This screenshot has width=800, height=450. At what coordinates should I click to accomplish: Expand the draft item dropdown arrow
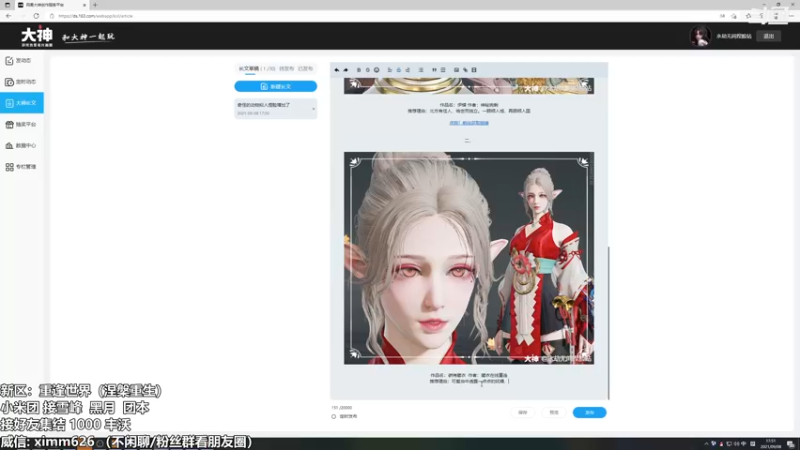point(313,109)
